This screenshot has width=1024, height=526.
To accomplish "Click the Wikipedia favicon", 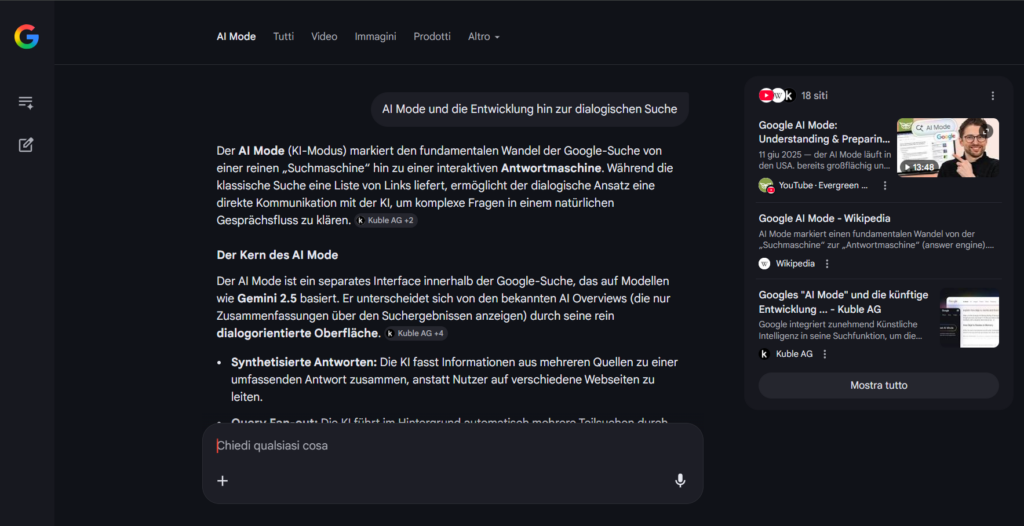I will [764, 264].
